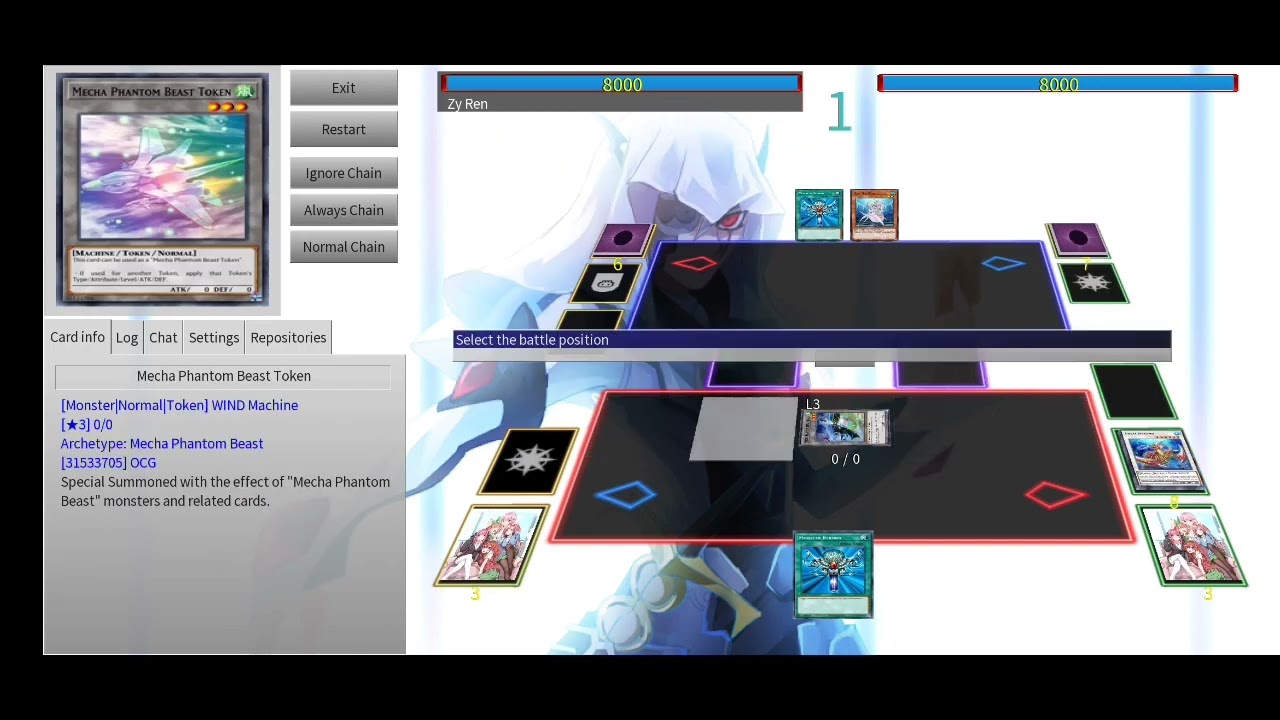Click the Special Summoned card description text
The height and width of the screenshot is (720, 1280).
pos(225,491)
